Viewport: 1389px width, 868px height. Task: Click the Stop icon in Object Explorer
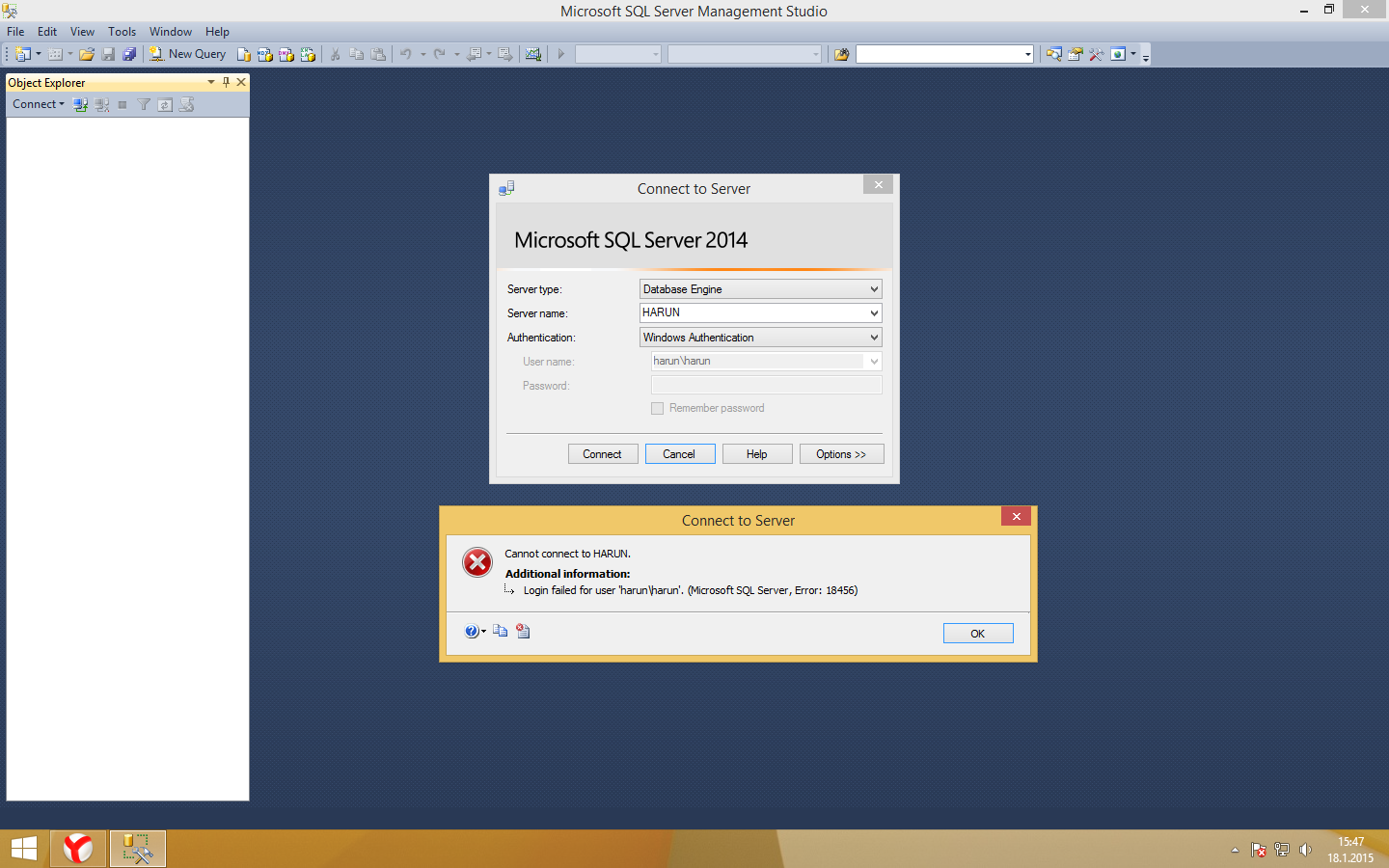pos(123,104)
